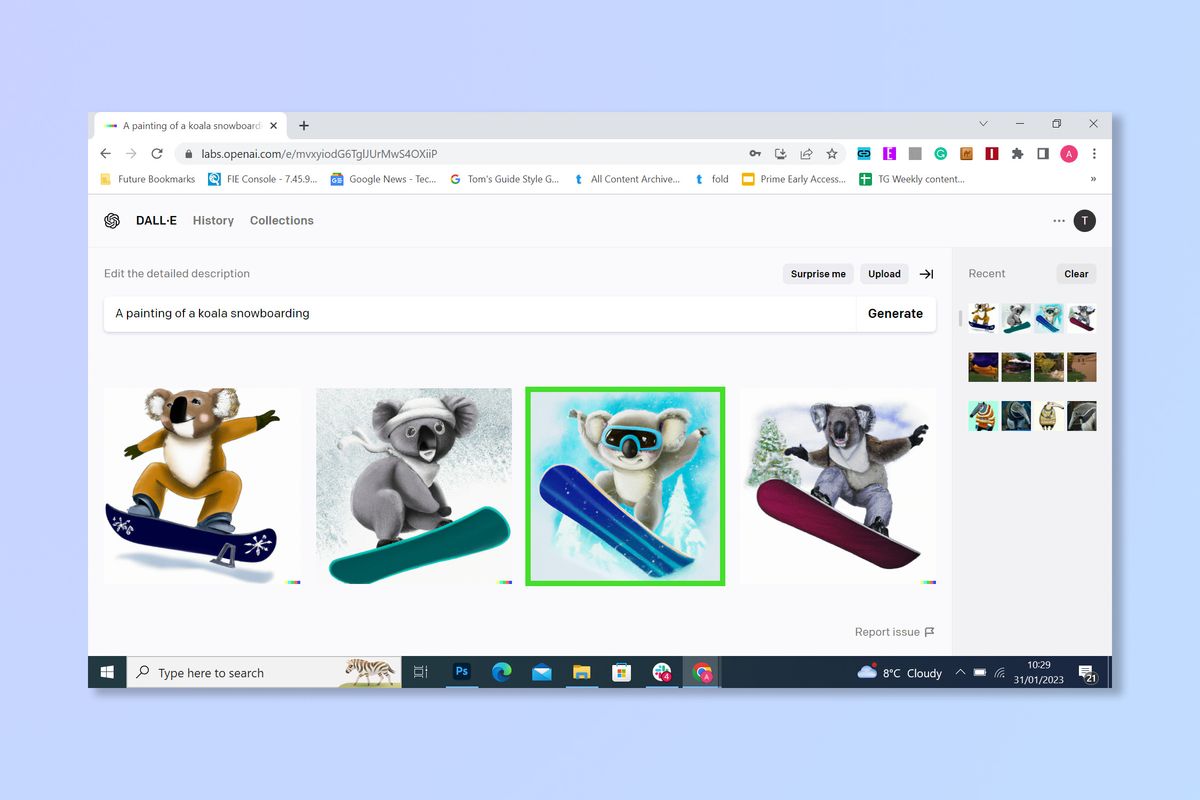Open the three-dot options menu beside the avatar
The width and height of the screenshot is (1200, 800).
pos(1058,220)
